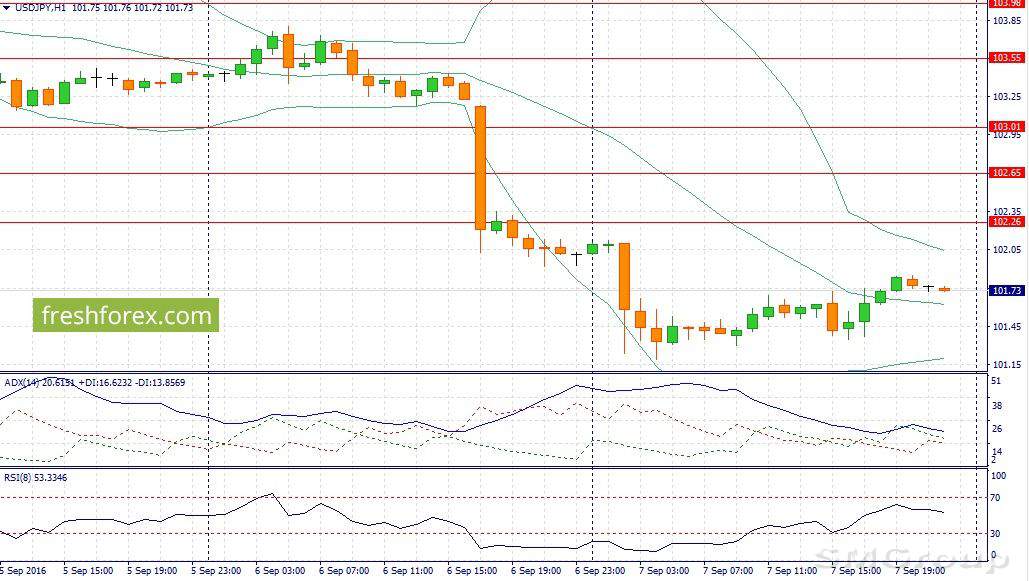Click the 7 Sep 19:00 time label
Image resolution: width=1029 pixels, height=581 pixels.
point(920,571)
